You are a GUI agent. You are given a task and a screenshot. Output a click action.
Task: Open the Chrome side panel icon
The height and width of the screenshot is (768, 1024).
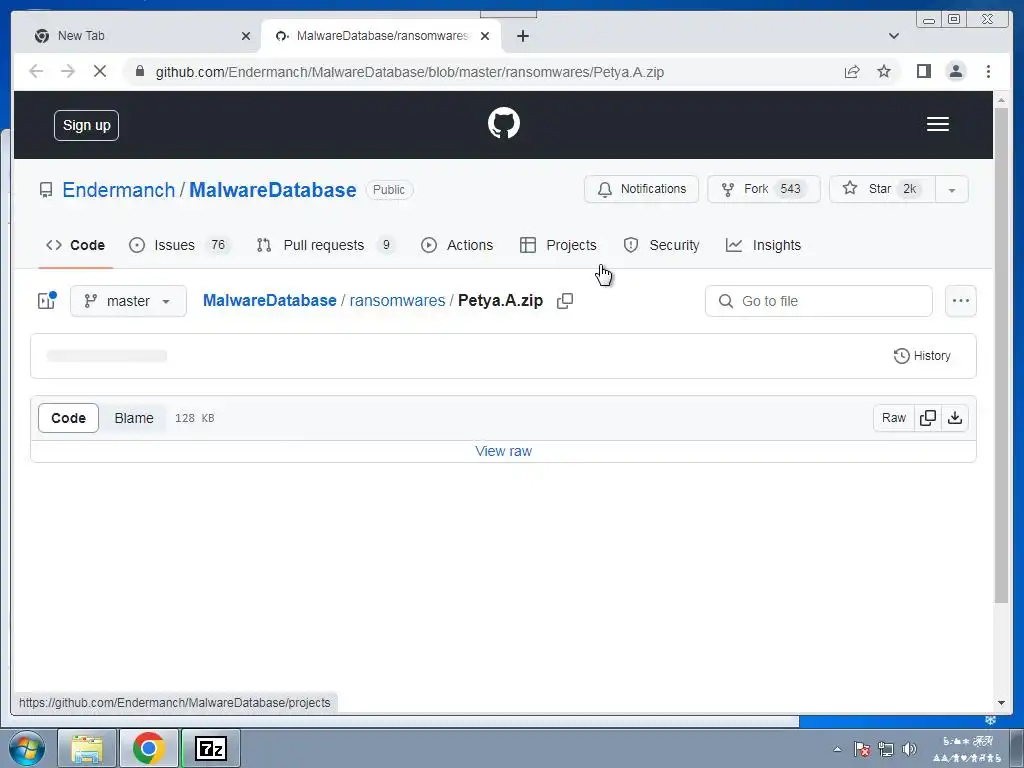click(x=923, y=71)
